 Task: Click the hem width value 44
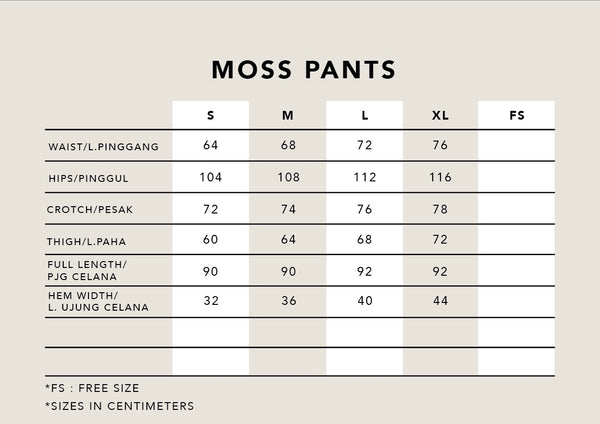coord(440,301)
